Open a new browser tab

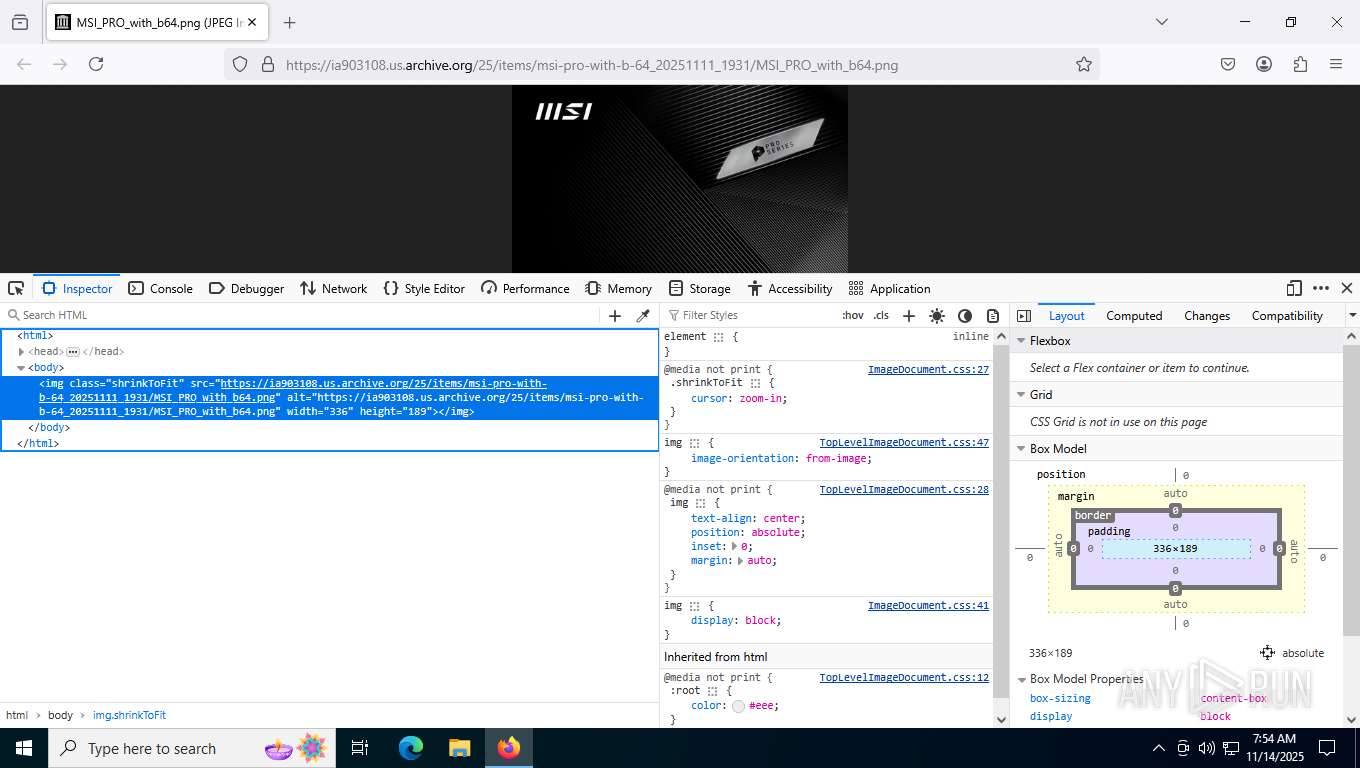tap(290, 22)
